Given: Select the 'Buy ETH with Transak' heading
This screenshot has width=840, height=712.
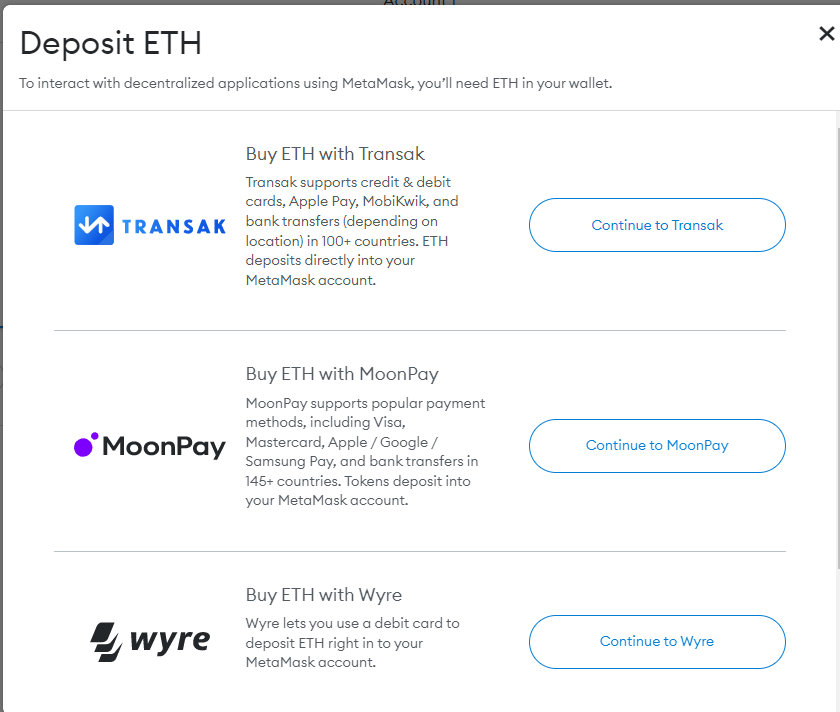Looking at the screenshot, I should pos(335,154).
